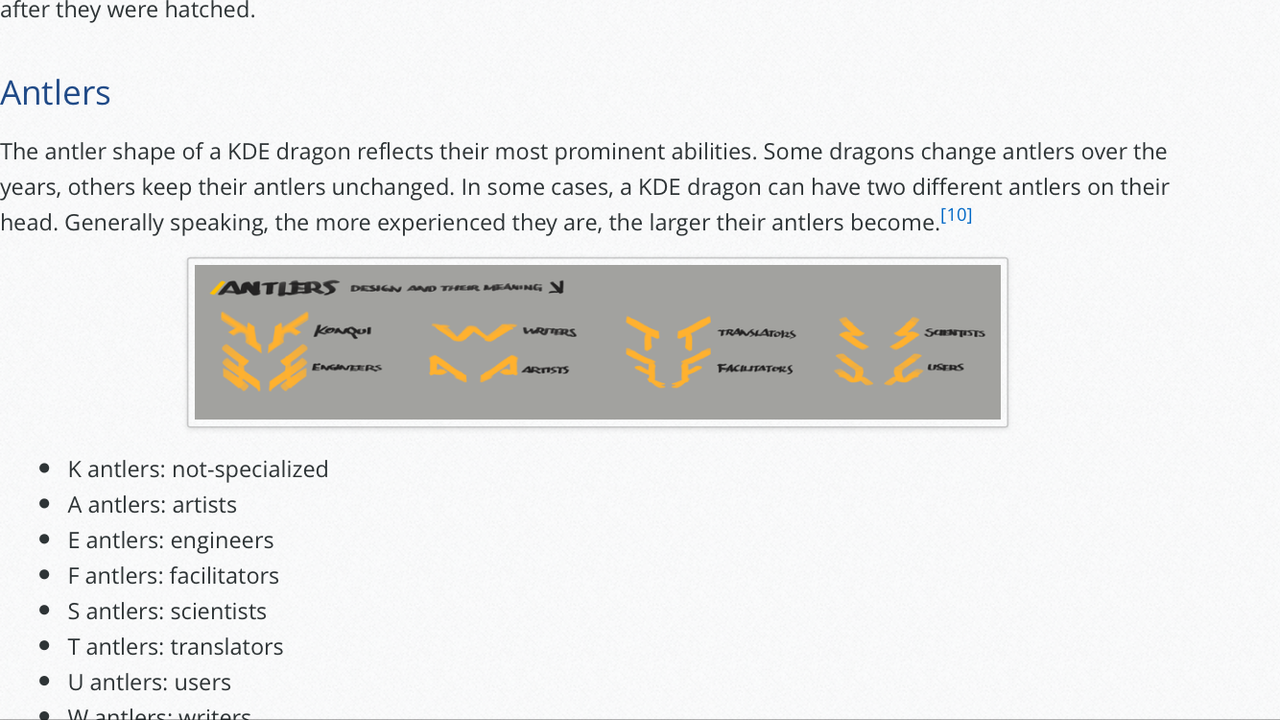Screen dimensions: 1280x720
Task: Click the Users U-shaped antlers icon
Action: click(x=878, y=369)
